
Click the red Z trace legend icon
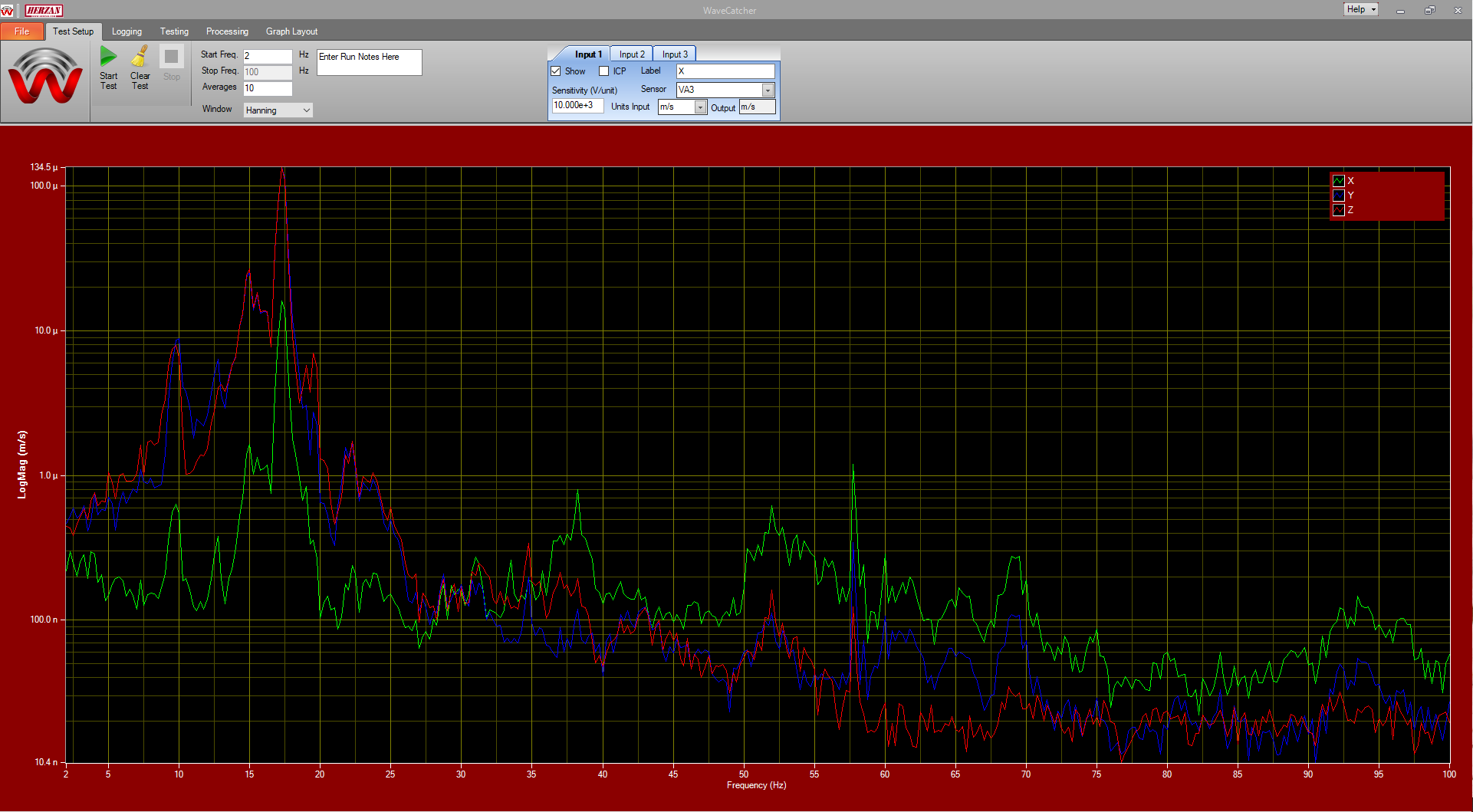(x=1338, y=210)
